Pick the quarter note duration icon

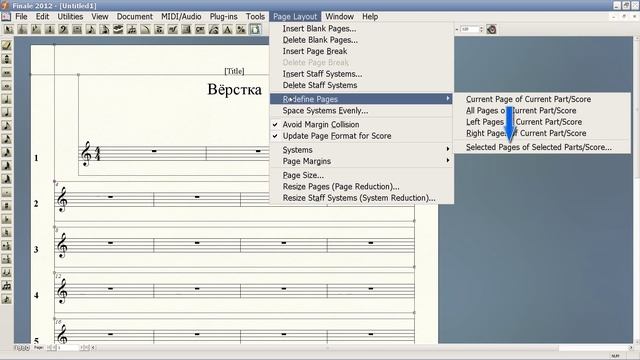[7, 112]
